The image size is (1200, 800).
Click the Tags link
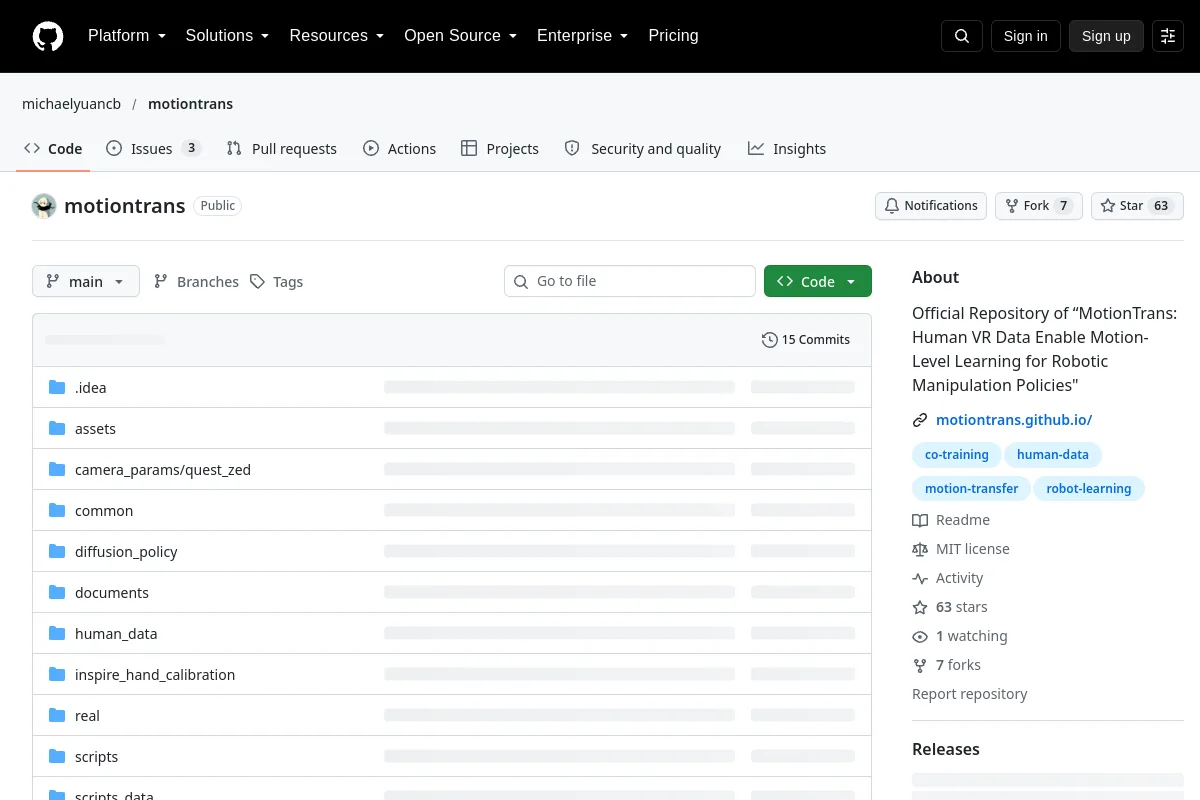[x=276, y=282]
